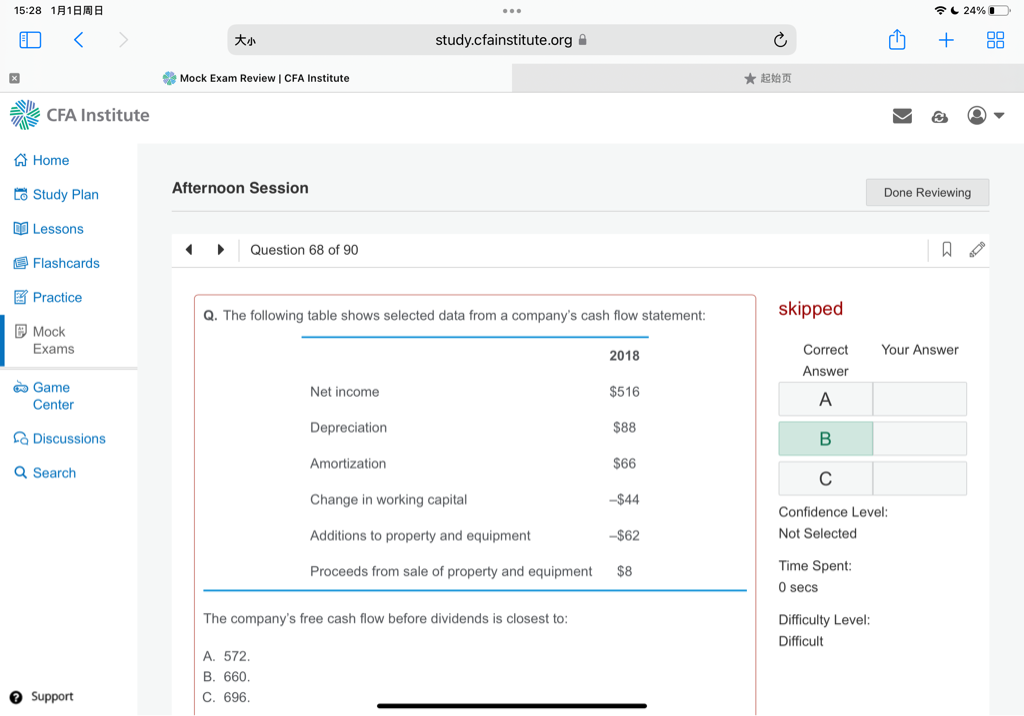Open Discussions in the sidebar
This screenshot has width=1024, height=716.
coord(59,438)
